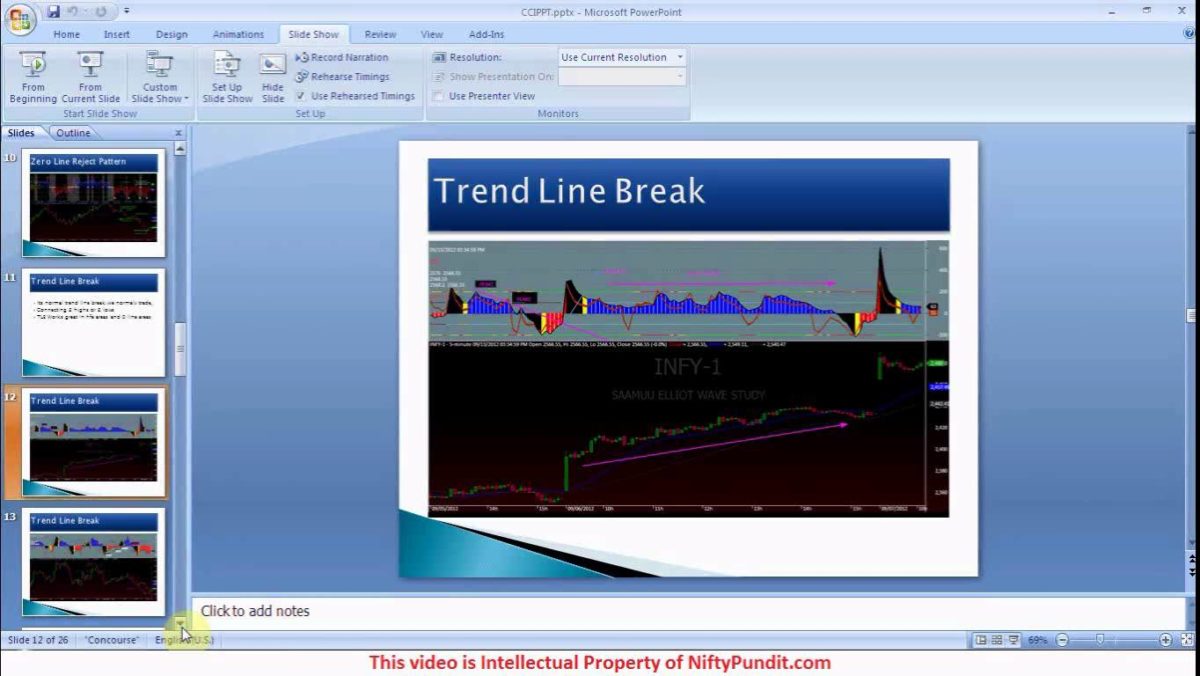Uncheck Use Rehearsed Timings
Image resolution: width=1200 pixels, height=676 pixels.
coord(301,97)
